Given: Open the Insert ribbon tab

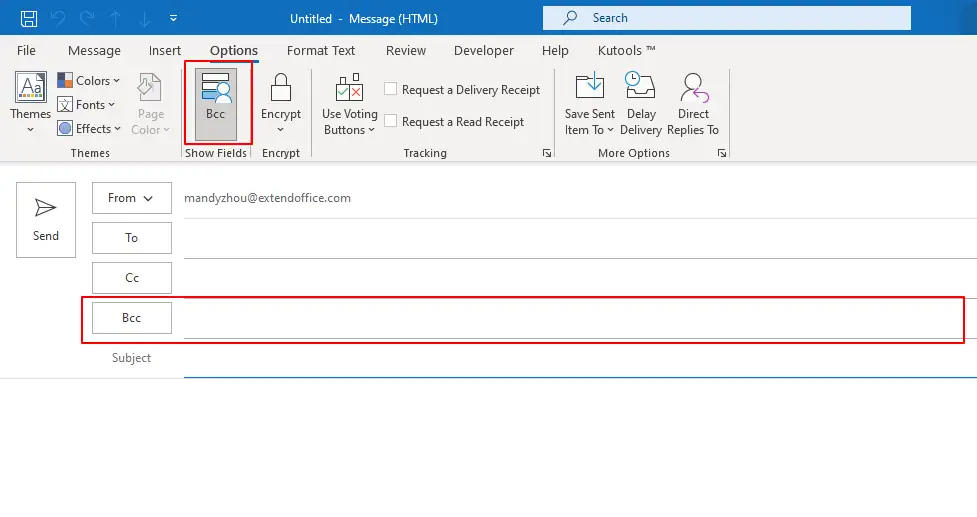Looking at the screenshot, I should (x=165, y=51).
